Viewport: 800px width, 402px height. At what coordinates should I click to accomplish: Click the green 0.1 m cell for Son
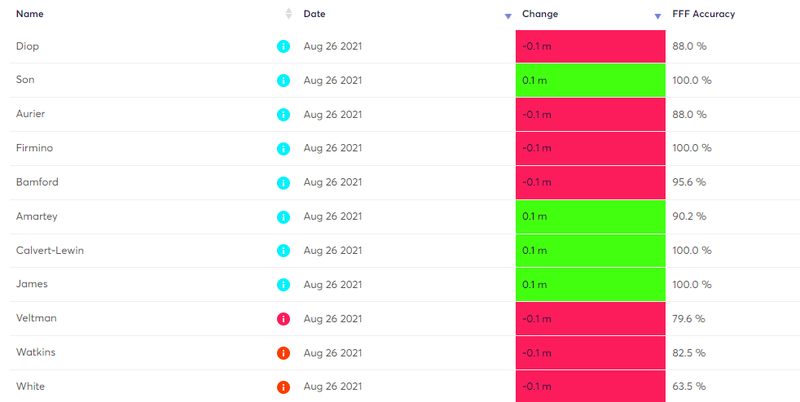tap(590, 81)
